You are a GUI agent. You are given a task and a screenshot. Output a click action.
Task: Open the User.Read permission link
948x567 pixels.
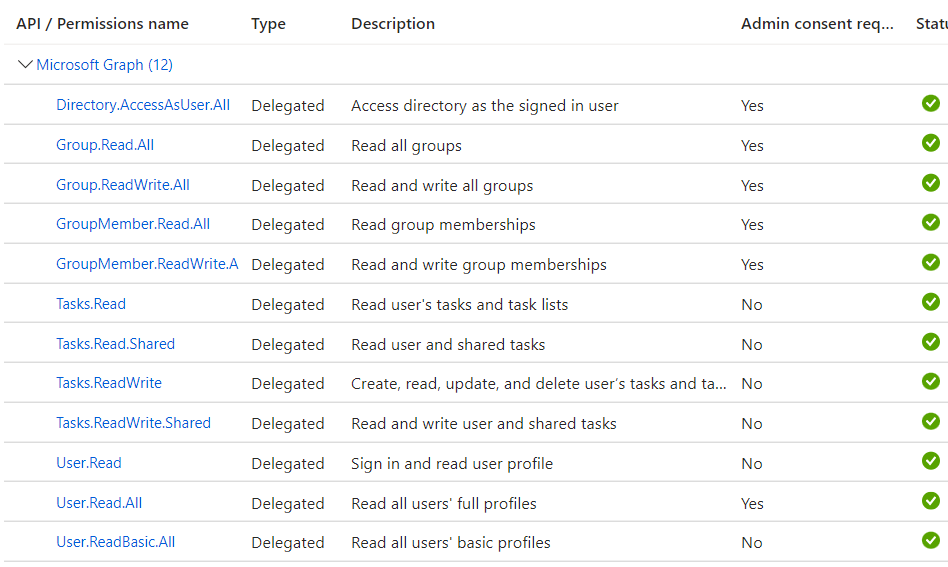click(89, 463)
